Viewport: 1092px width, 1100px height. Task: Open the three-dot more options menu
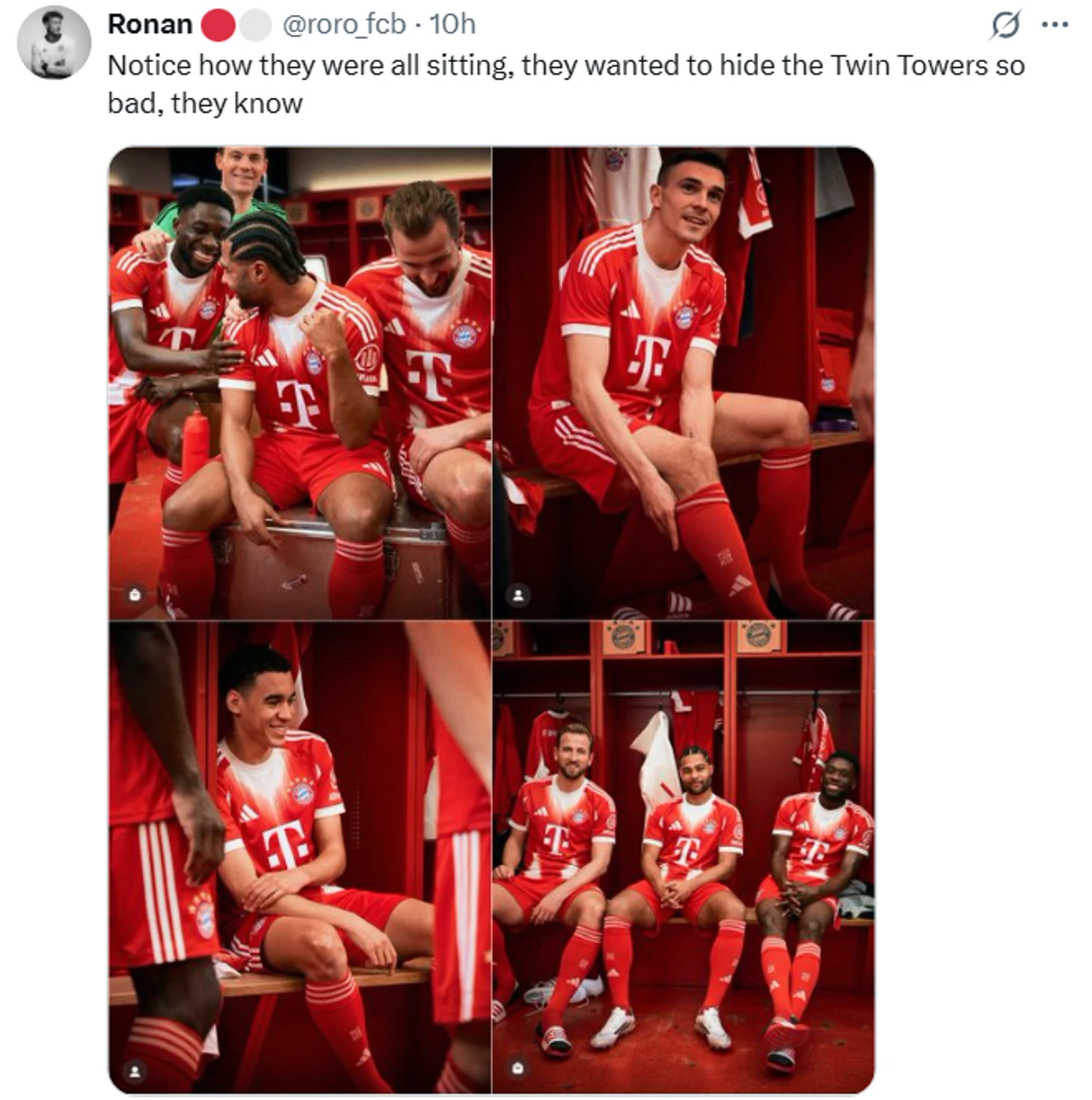tap(1055, 25)
